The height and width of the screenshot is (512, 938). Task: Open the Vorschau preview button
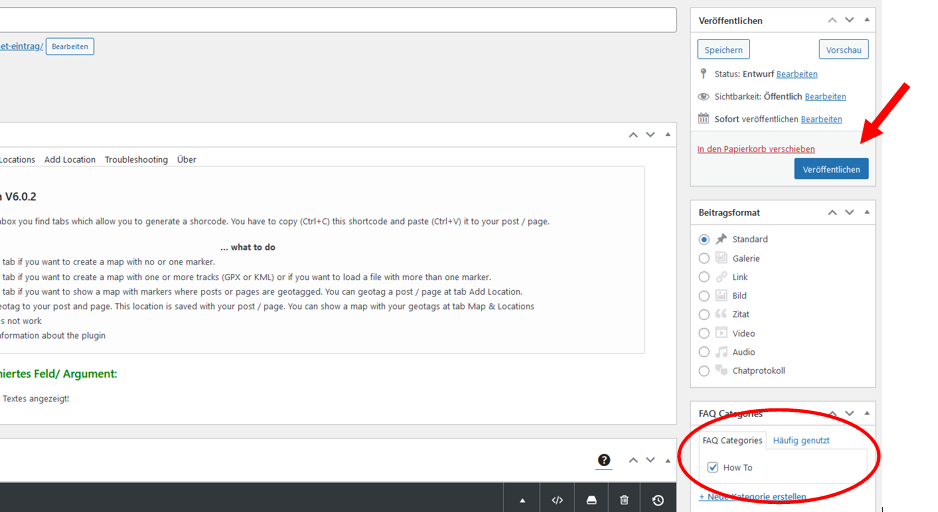tap(843, 50)
